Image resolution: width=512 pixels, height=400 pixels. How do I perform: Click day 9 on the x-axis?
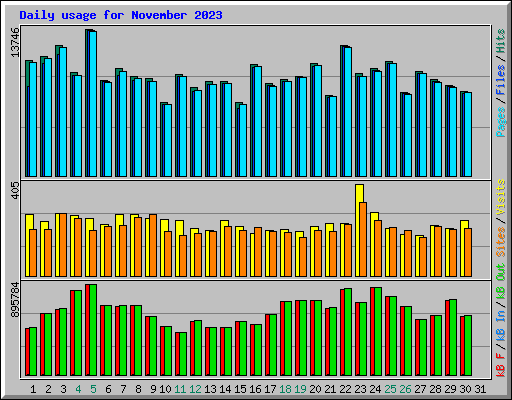click(153, 389)
